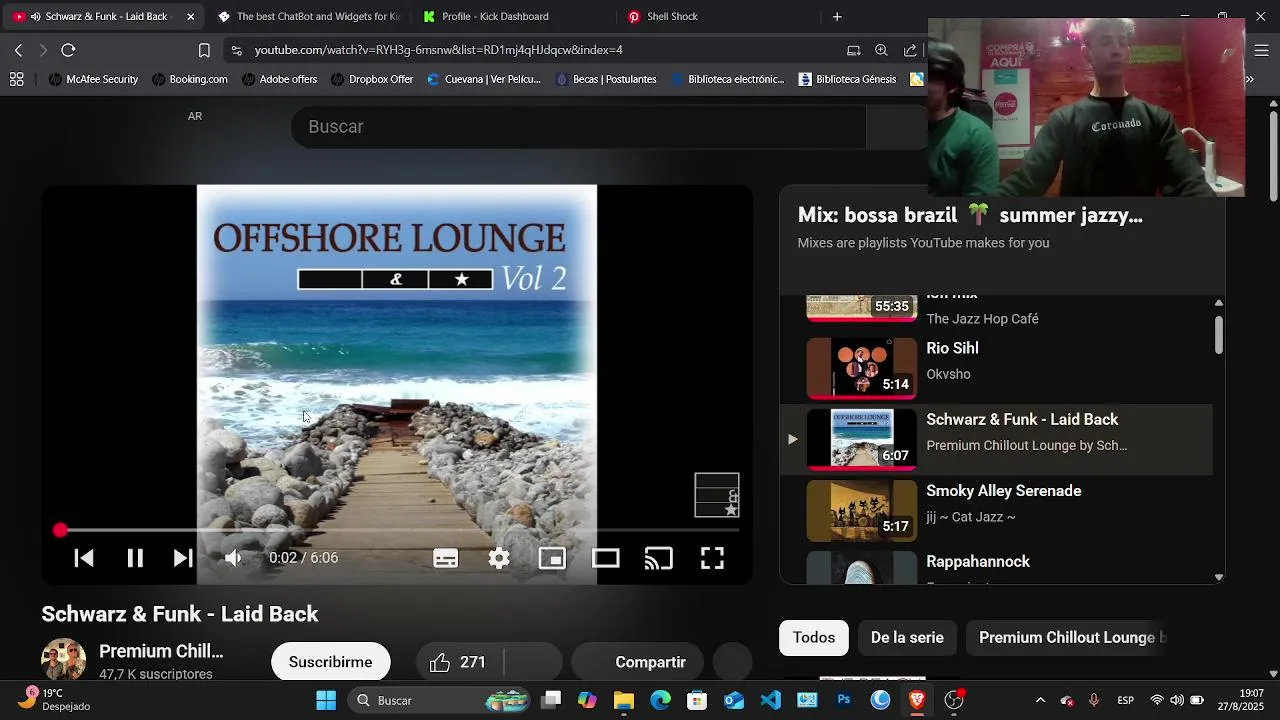Focus the YouTube Buscar search field

pyautogui.click(x=578, y=127)
